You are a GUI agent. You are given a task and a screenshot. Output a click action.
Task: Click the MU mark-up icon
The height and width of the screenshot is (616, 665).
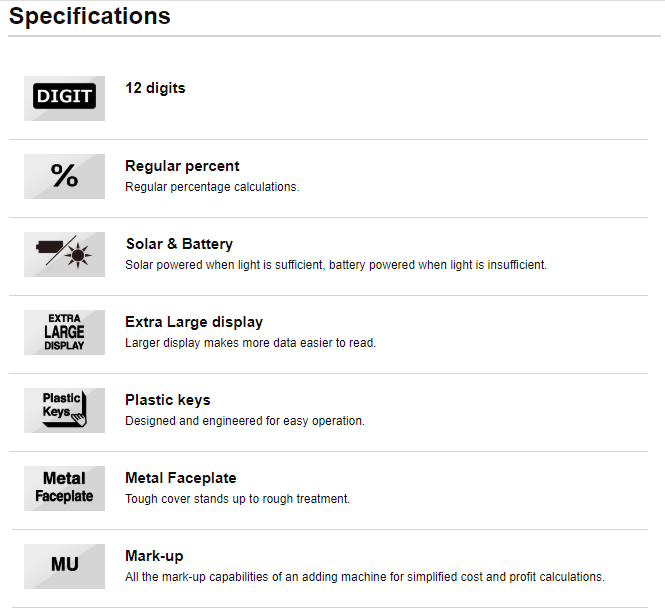click(64, 567)
